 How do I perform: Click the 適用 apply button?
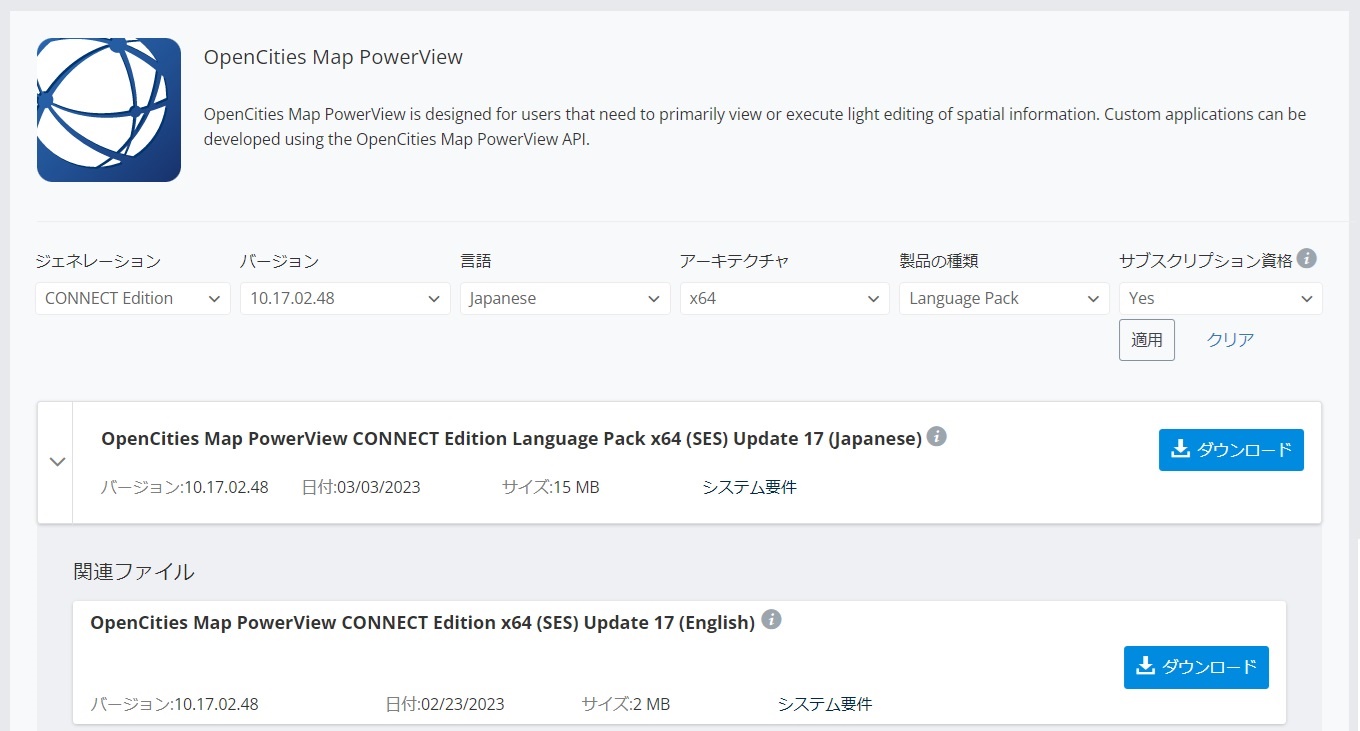(x=1147, y=340)
